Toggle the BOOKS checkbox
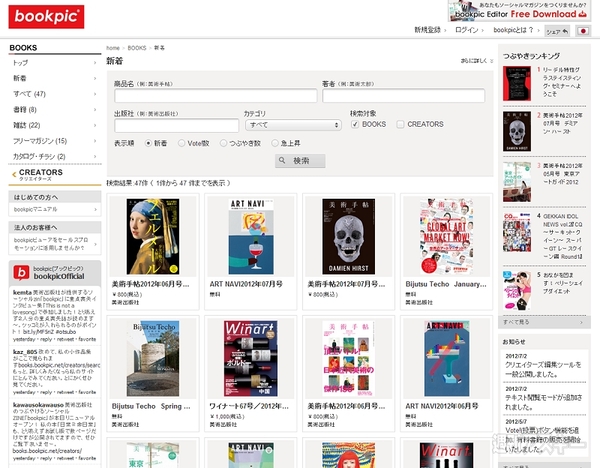Screen dimensions: 600x468 click(x=355, y=124)
